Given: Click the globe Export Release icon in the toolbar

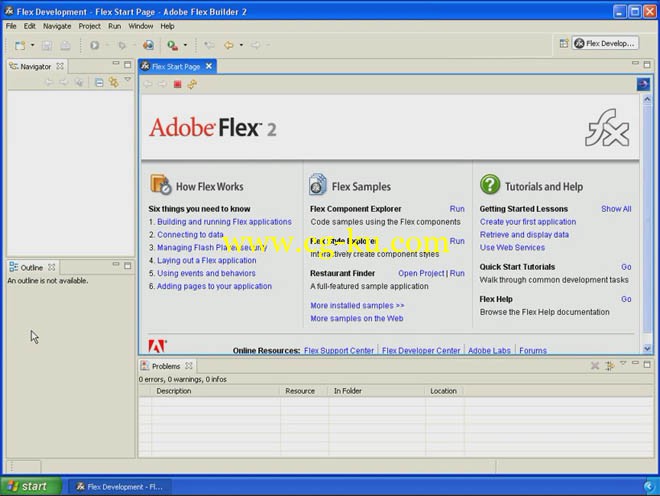Looking at the screenshot, I should point(148,45).
